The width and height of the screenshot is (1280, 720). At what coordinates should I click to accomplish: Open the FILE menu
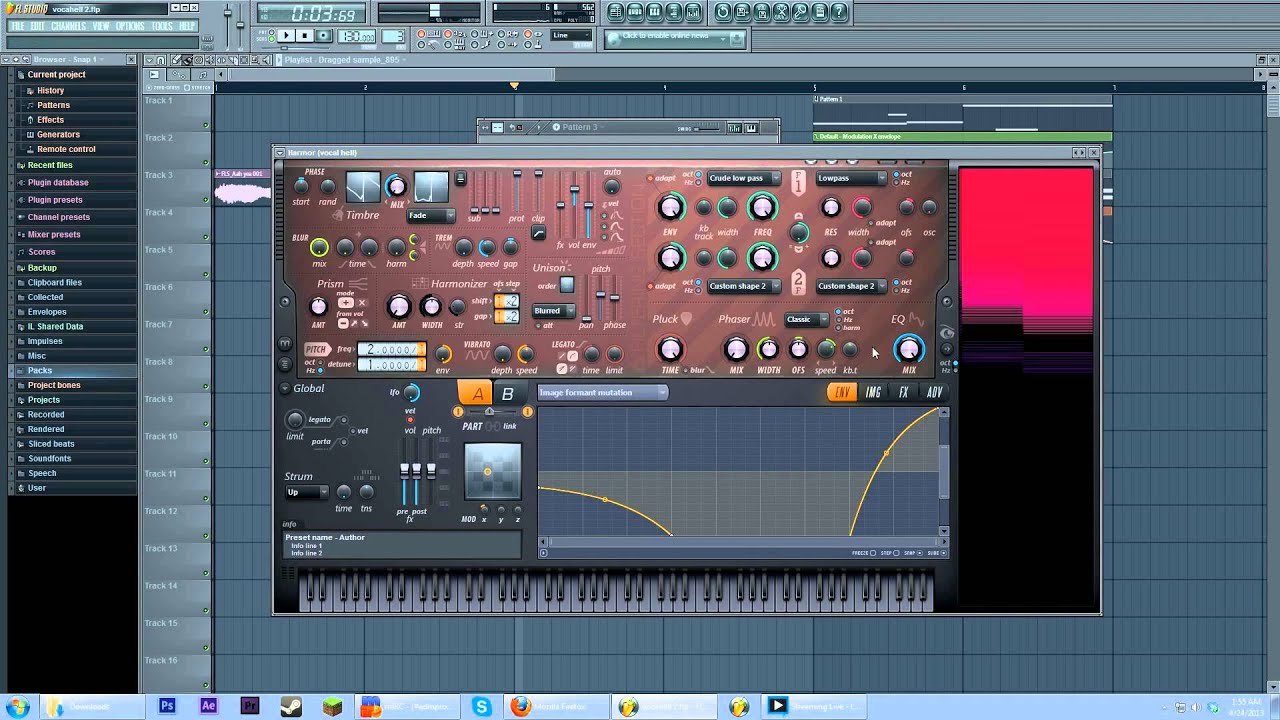(x=18, y=26)
